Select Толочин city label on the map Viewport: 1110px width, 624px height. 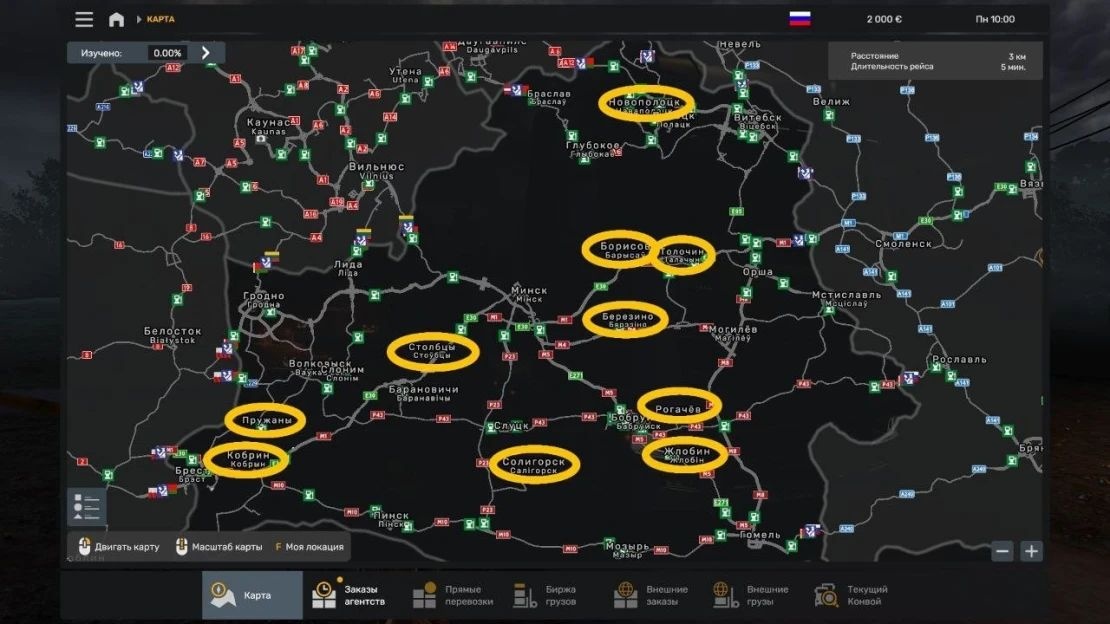[x=682, y=252]
